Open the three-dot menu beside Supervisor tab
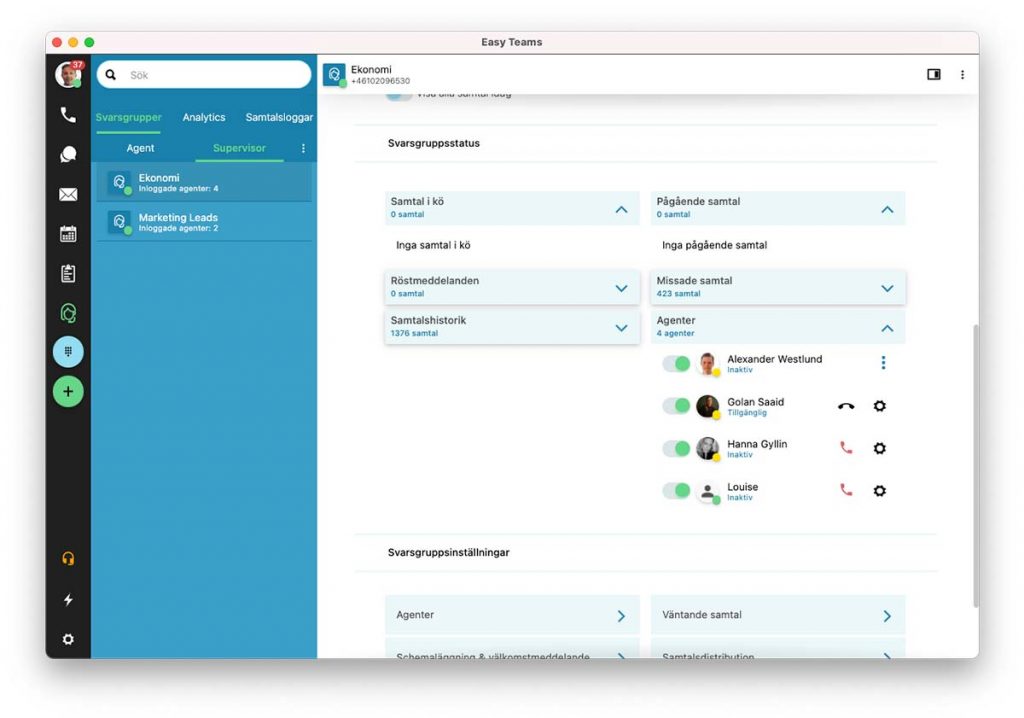Viewport: 1024px width, 718px height. (303, 148)
